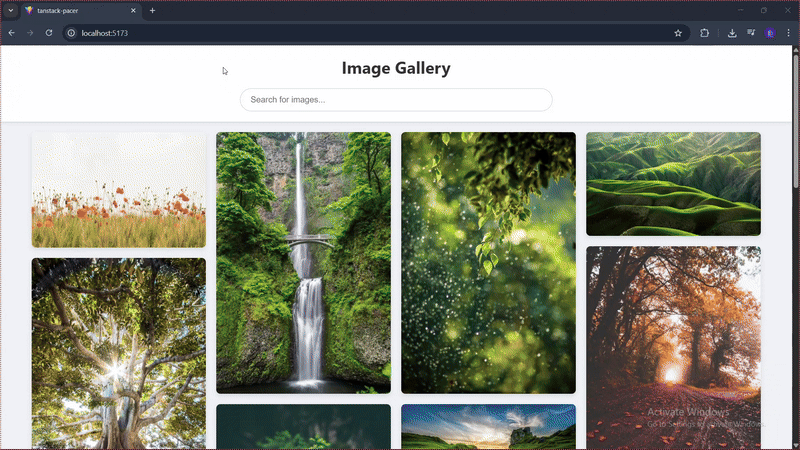Open the media controls icon
The image size is (800, 450).
(x=751, y=33)
